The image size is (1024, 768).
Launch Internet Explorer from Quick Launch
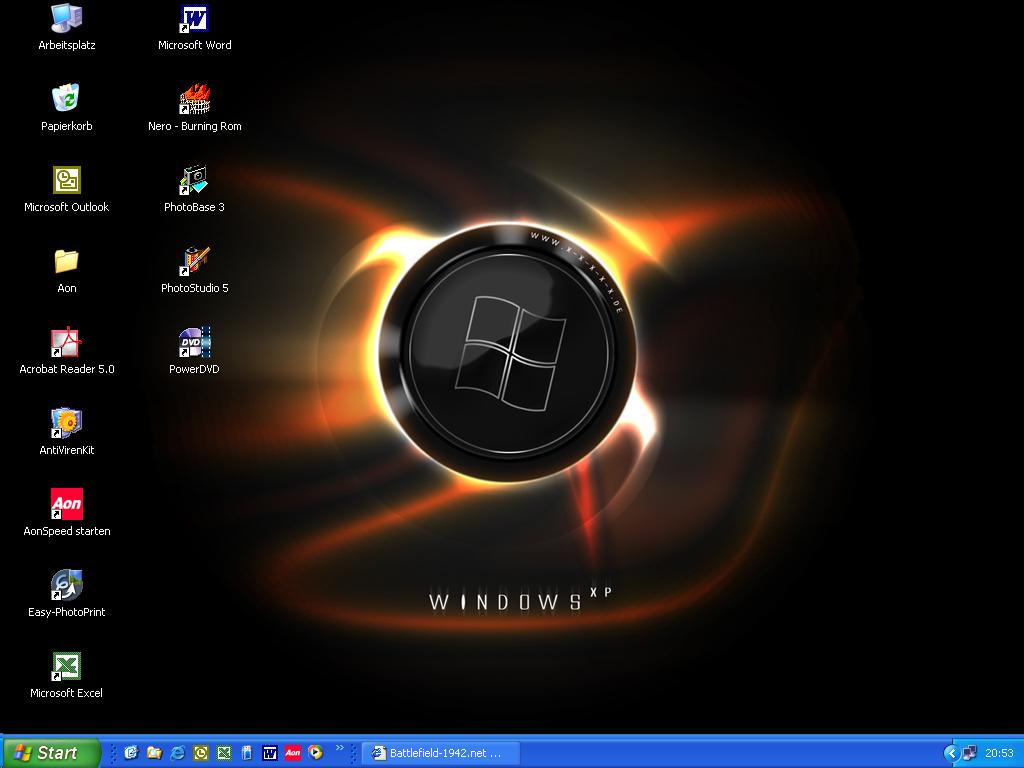(178, 753)
